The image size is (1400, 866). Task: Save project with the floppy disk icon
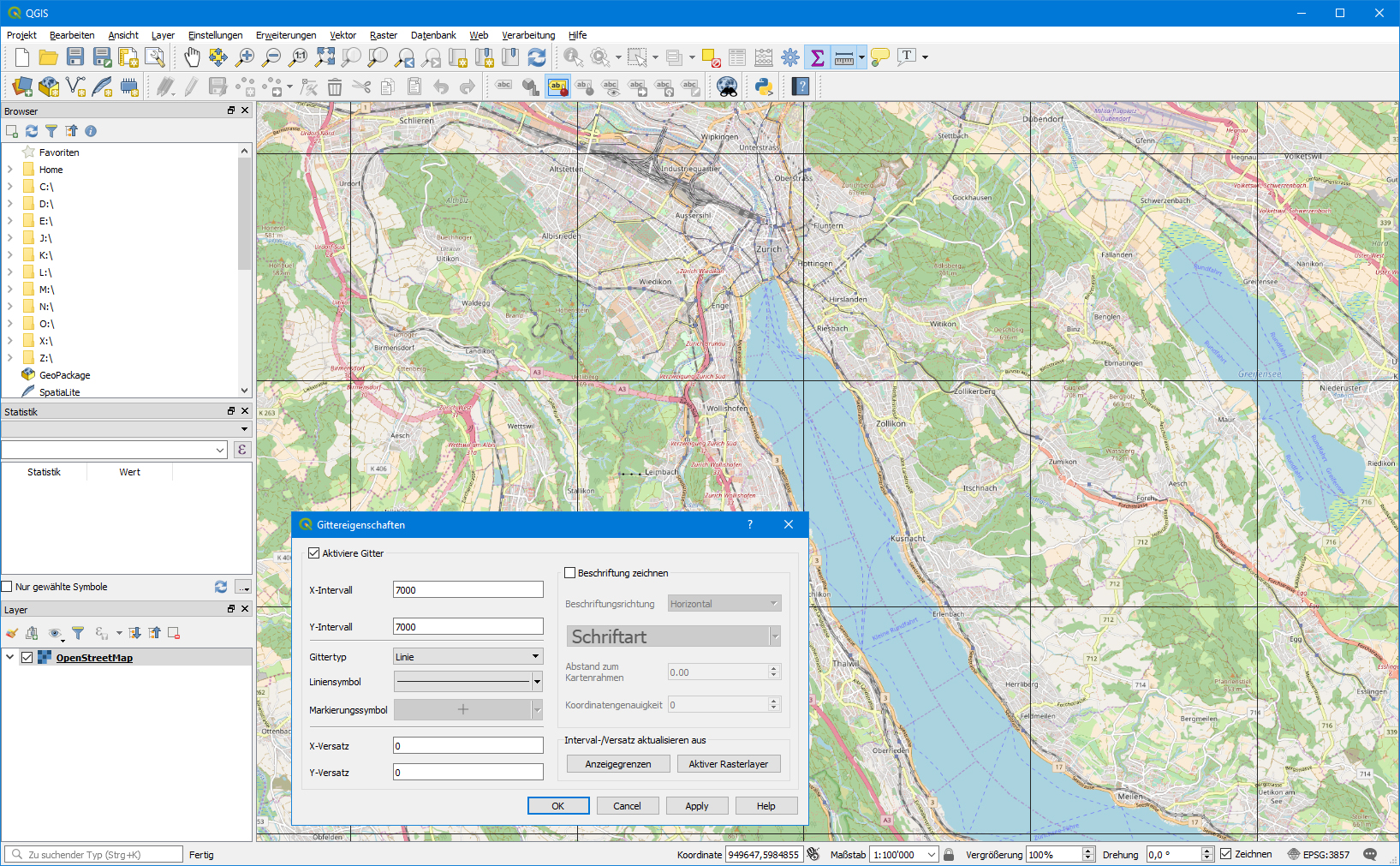coord(75,57)
